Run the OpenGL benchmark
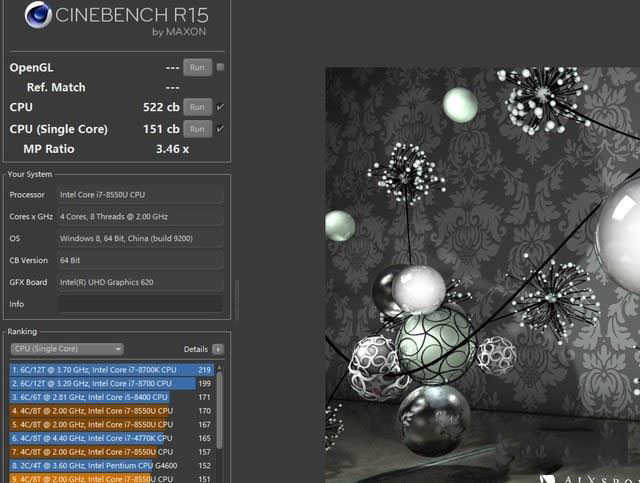640x483 pixels. [x=198, y=67]
